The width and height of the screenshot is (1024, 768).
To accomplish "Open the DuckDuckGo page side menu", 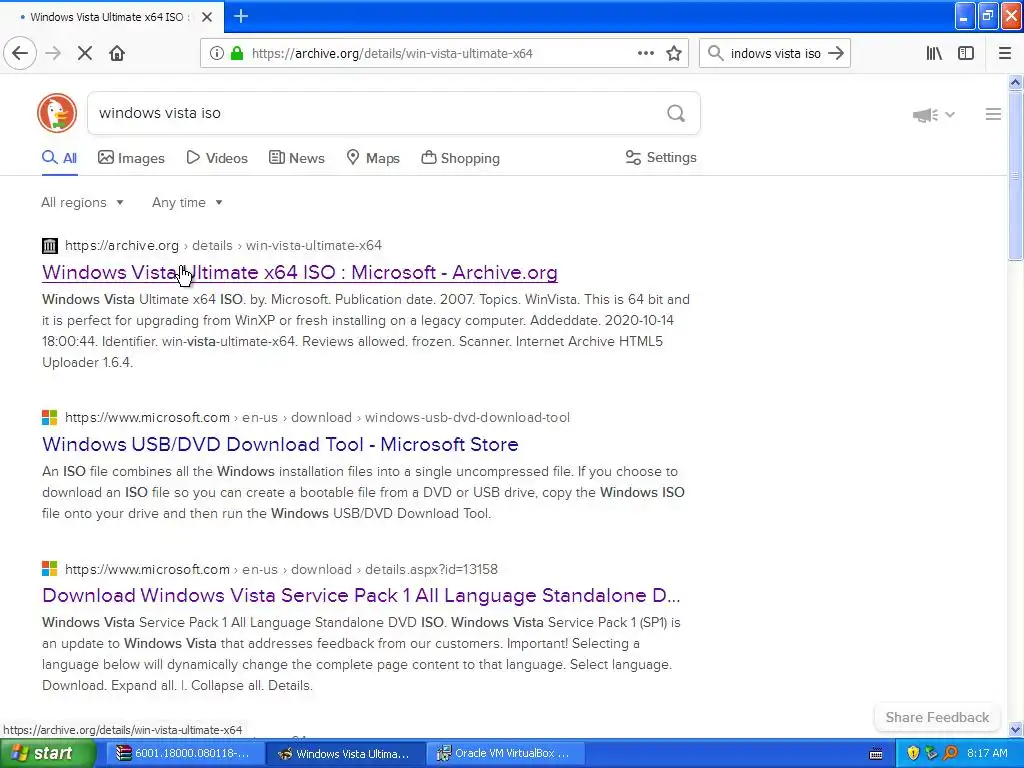I will [993, 114].
